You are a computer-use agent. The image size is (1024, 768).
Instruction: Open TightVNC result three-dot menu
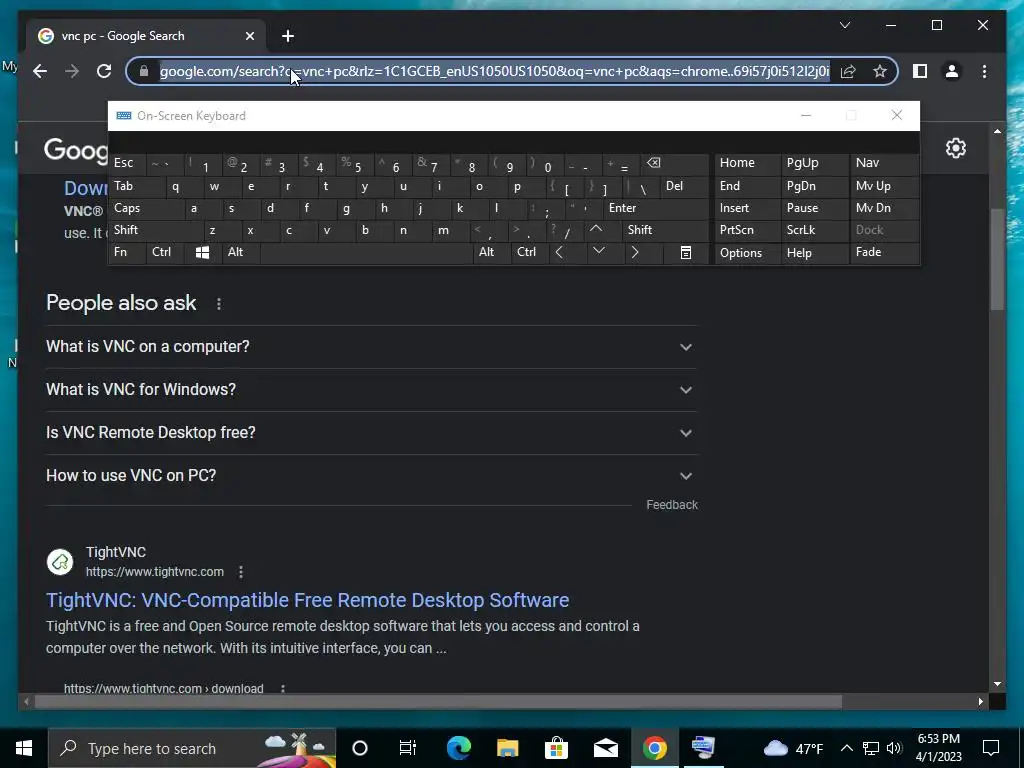(x=241, y=572)
